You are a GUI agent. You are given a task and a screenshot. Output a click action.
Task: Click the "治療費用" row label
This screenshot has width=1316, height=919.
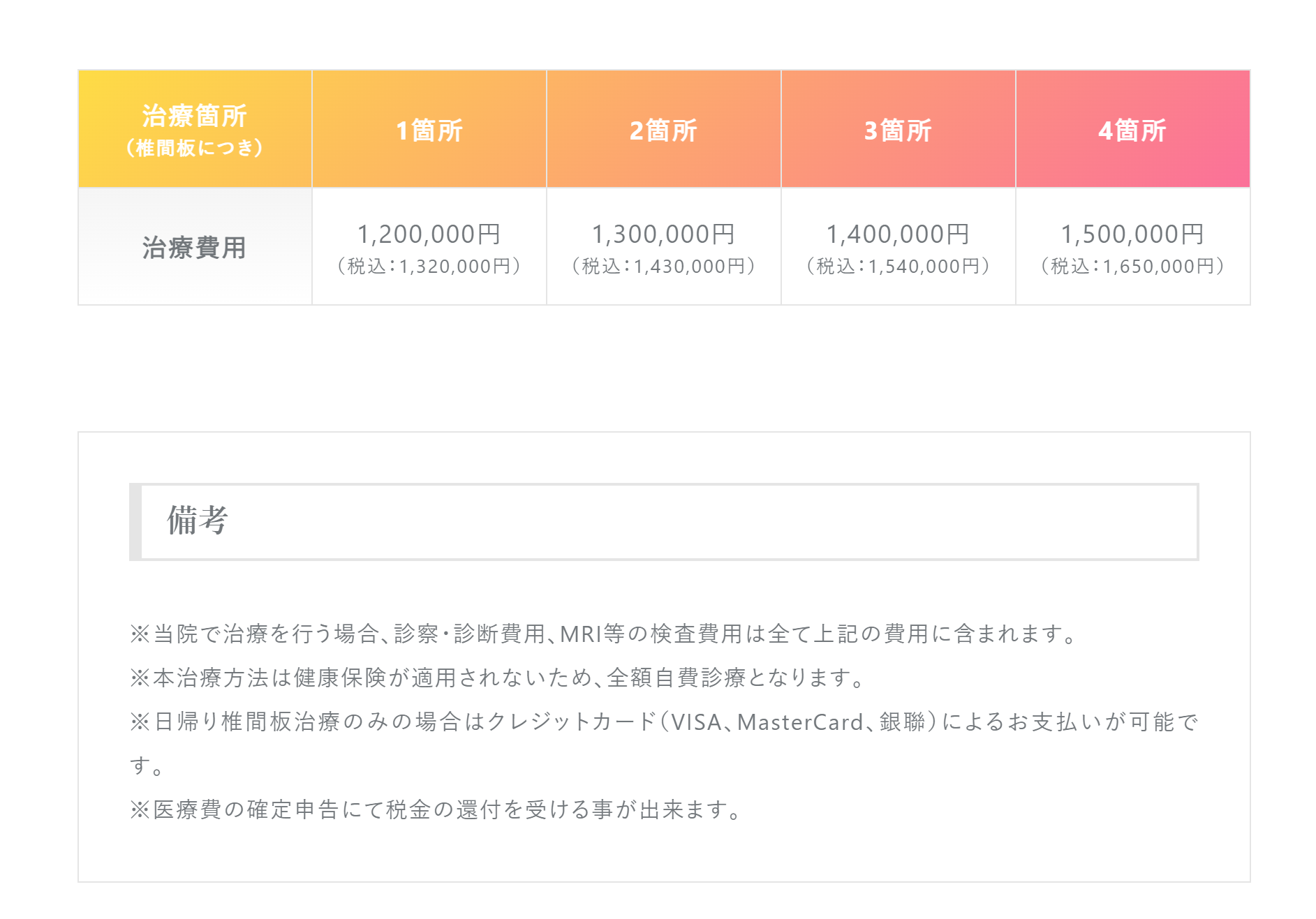click(x=194, y=248)
